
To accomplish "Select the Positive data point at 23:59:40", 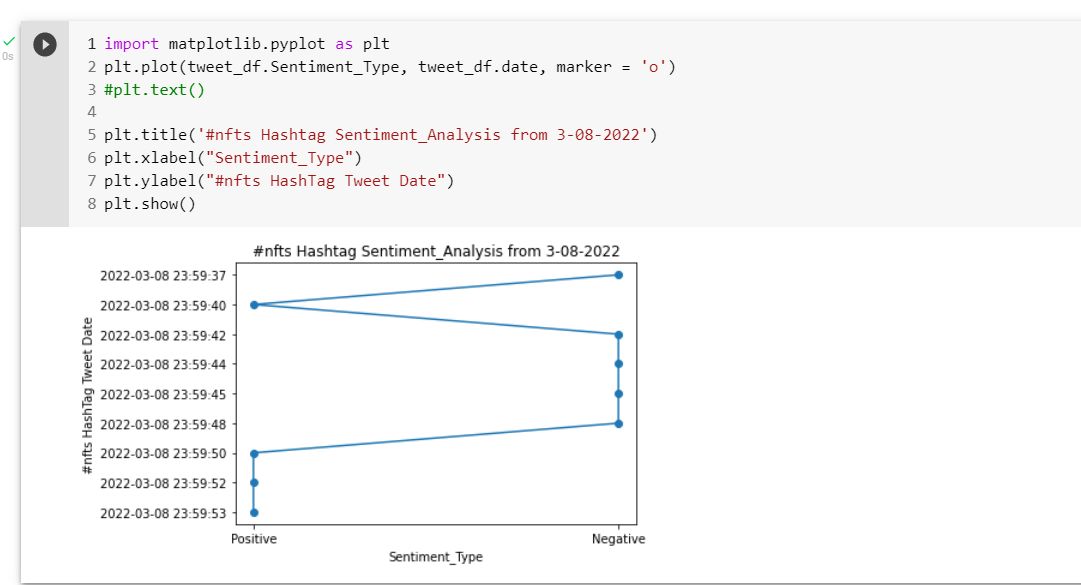I will pos(254,305).
